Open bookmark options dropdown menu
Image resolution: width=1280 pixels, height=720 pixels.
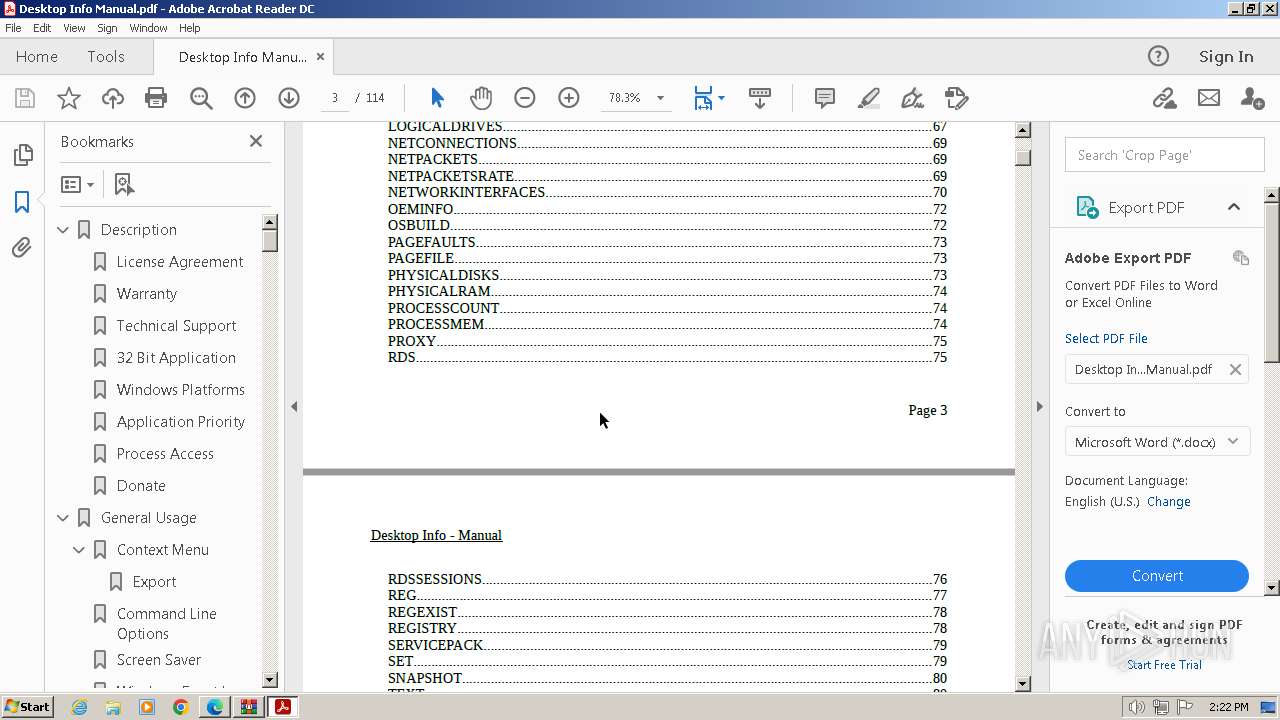click(77, 185)
